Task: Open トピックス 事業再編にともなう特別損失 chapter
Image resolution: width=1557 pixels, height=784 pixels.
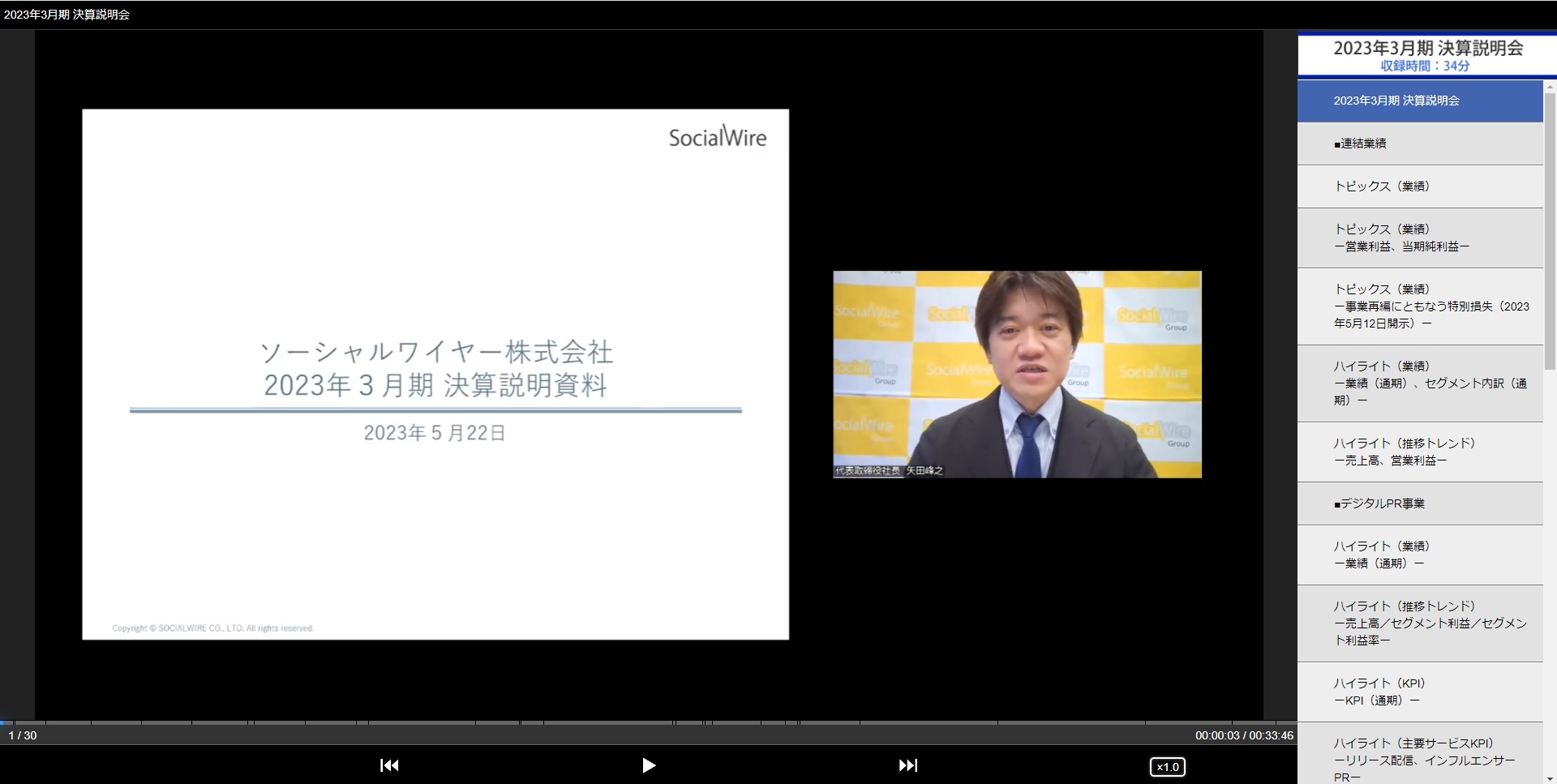Action: click(1420, 306)
